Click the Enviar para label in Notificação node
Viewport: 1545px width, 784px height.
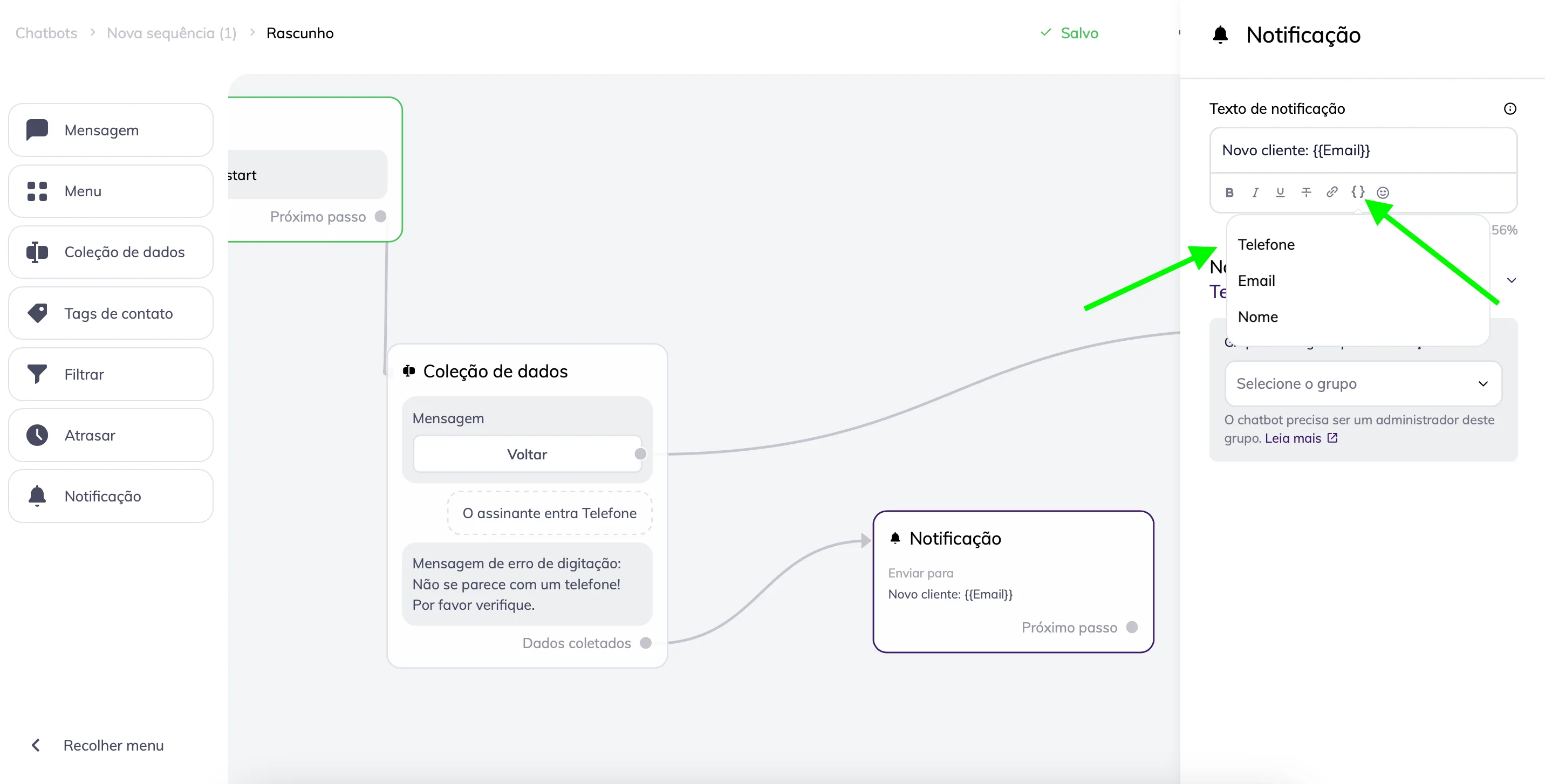921,573
